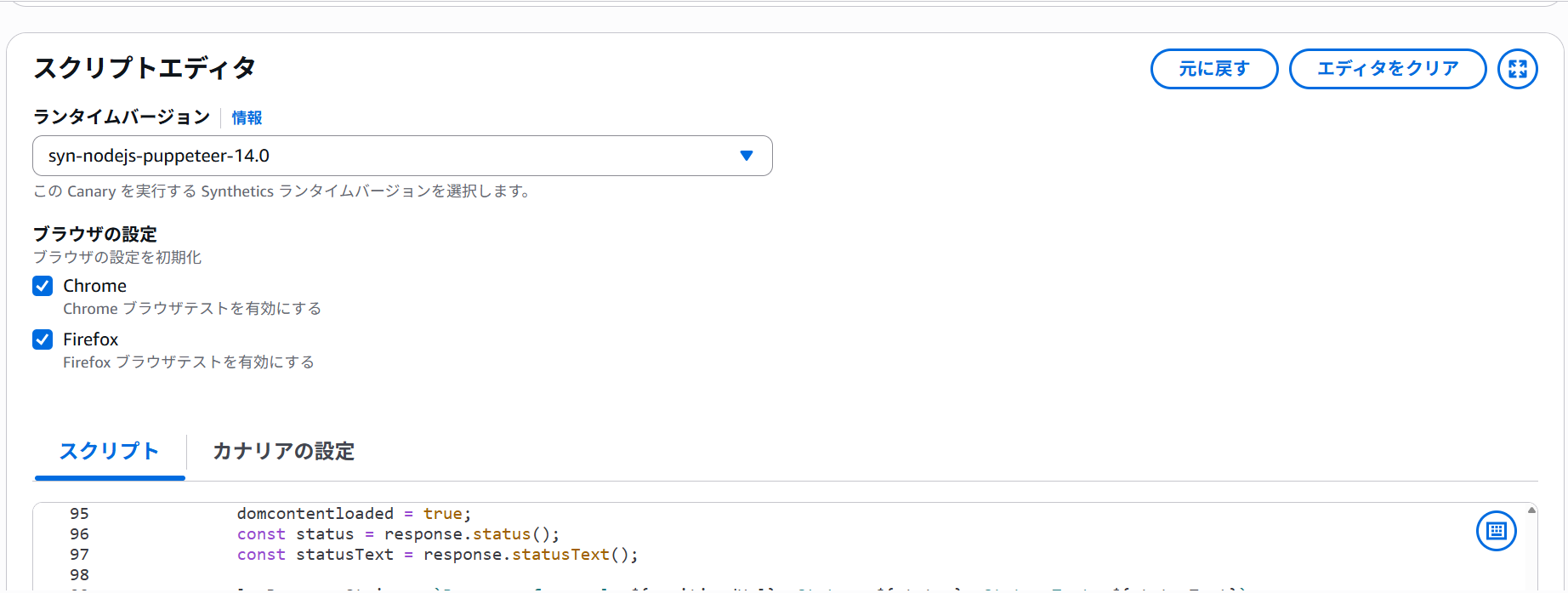
Task: Place cursor on 'domcontentloaded' in code
Action: [x=315, y=514]
